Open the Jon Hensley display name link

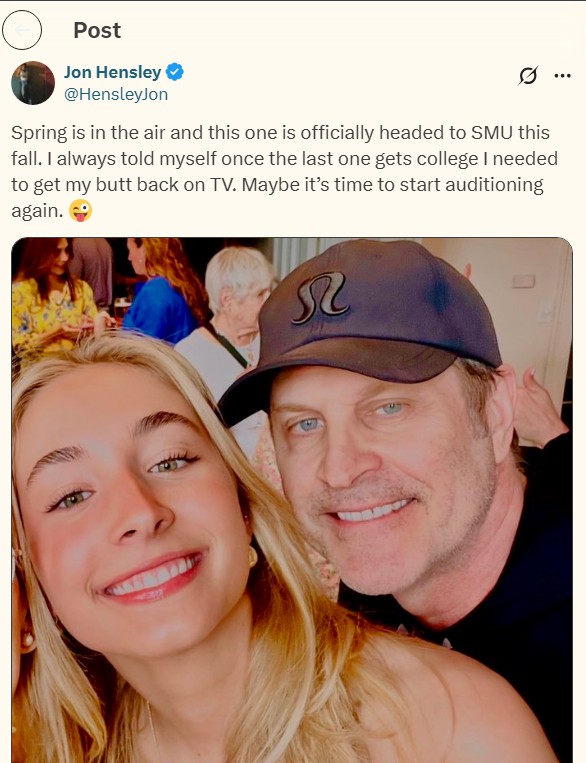112,72
